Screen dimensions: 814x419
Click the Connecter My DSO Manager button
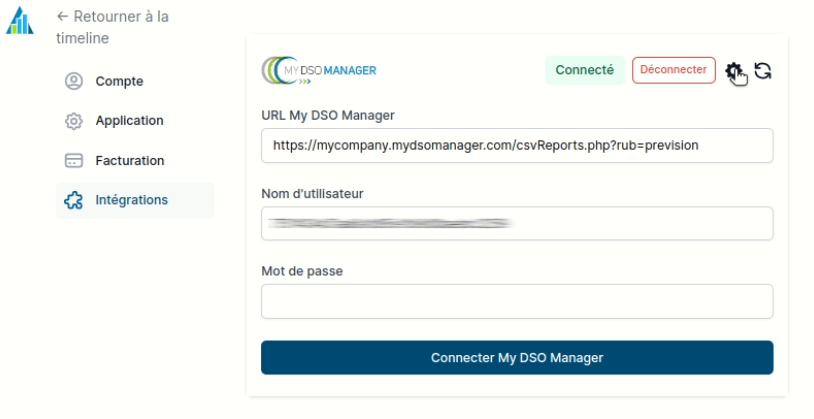(517, 357)
